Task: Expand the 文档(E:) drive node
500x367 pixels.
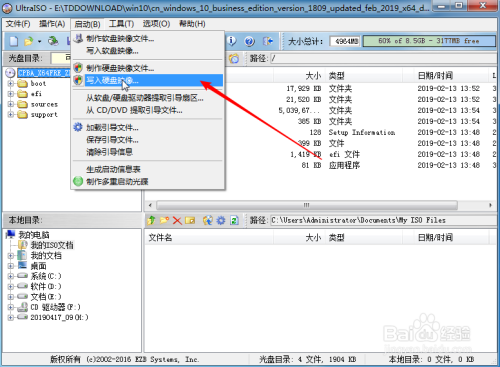Action: [x=11, y=297]
